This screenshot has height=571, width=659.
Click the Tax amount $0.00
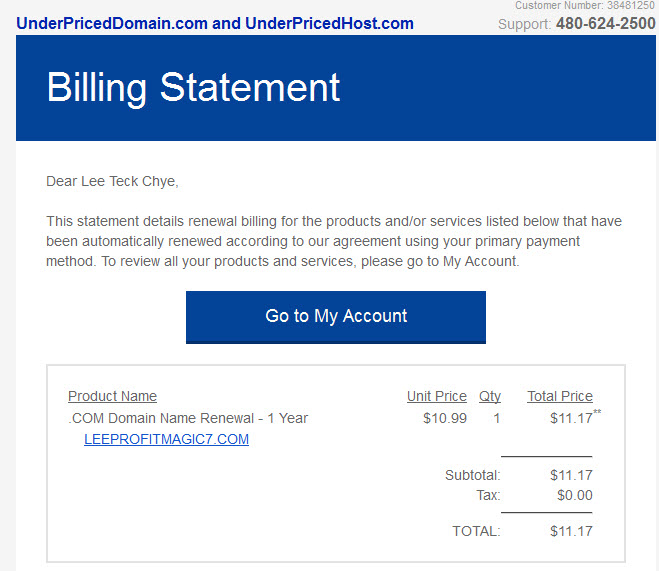pyautogui.click(x=575, y=495)
